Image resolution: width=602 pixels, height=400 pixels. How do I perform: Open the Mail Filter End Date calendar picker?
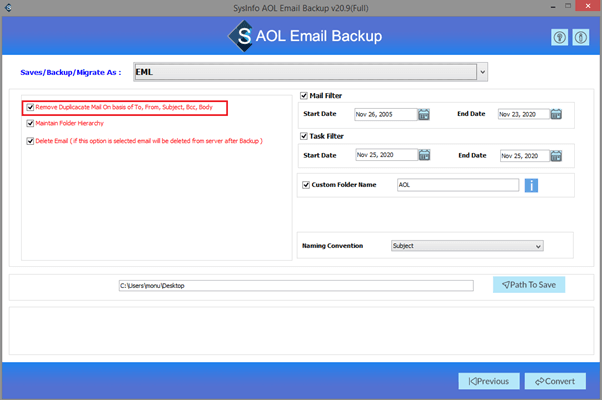(x=556, y=114)
